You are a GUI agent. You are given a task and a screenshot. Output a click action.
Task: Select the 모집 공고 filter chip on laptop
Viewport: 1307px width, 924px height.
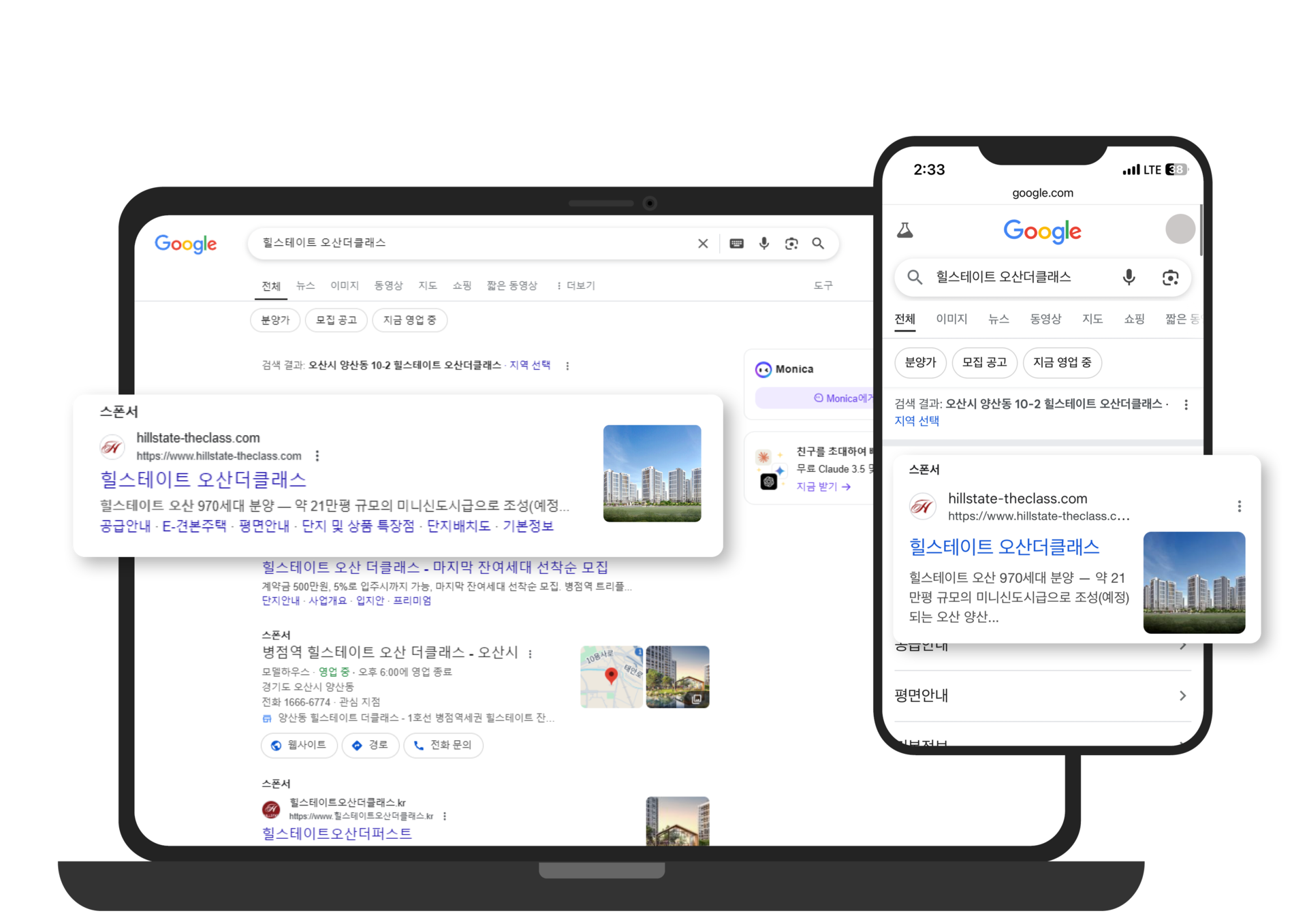click(x=336, y=320)
